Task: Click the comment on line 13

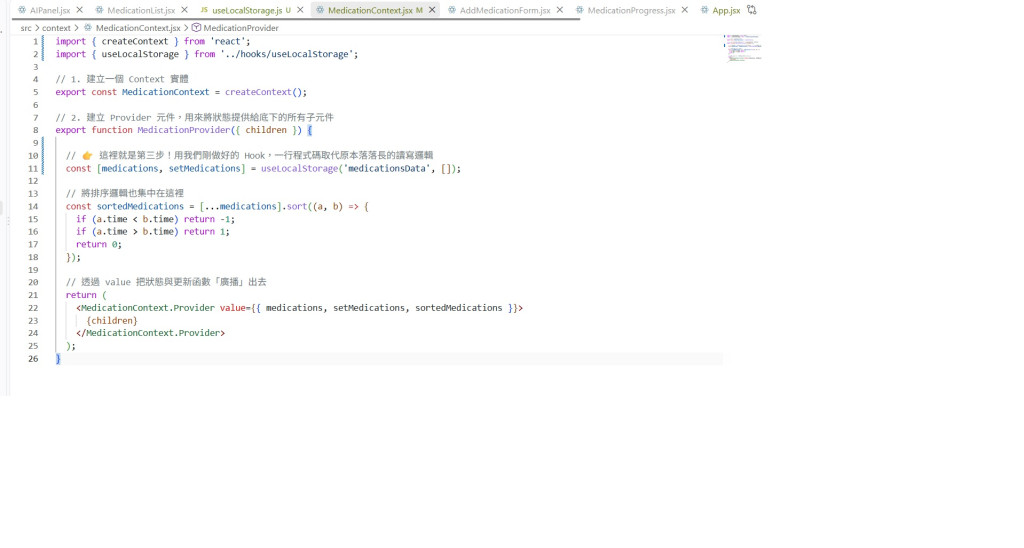Action: click(x=125, y=193)
